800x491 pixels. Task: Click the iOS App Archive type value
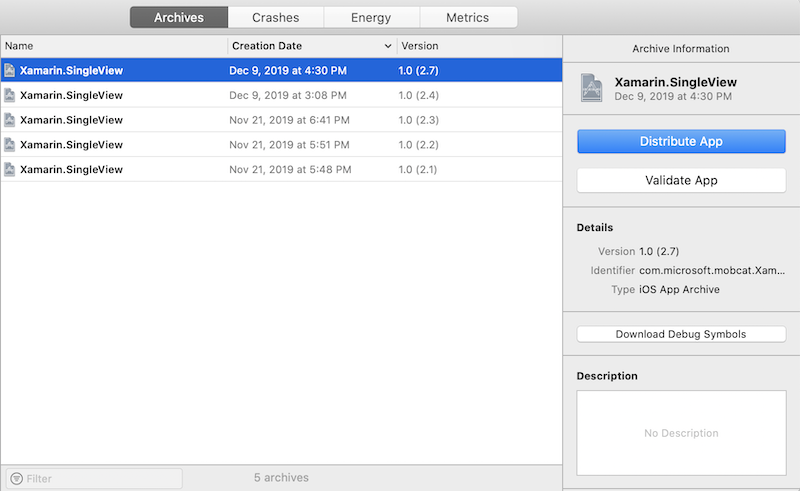pos(679,289)
